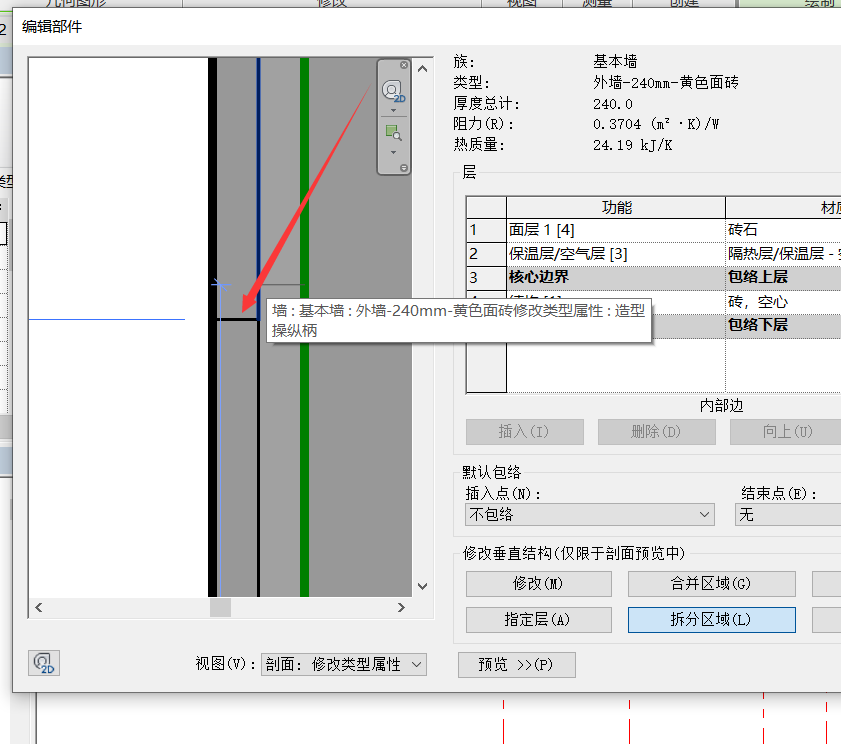Open the 视图 section view dropdown
Image resolution: width=841 pixels, height=744 pixels.
(343, 664)
